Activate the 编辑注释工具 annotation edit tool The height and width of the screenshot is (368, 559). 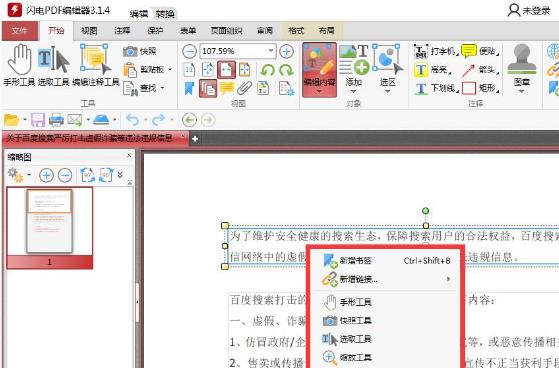click(96, 65)
